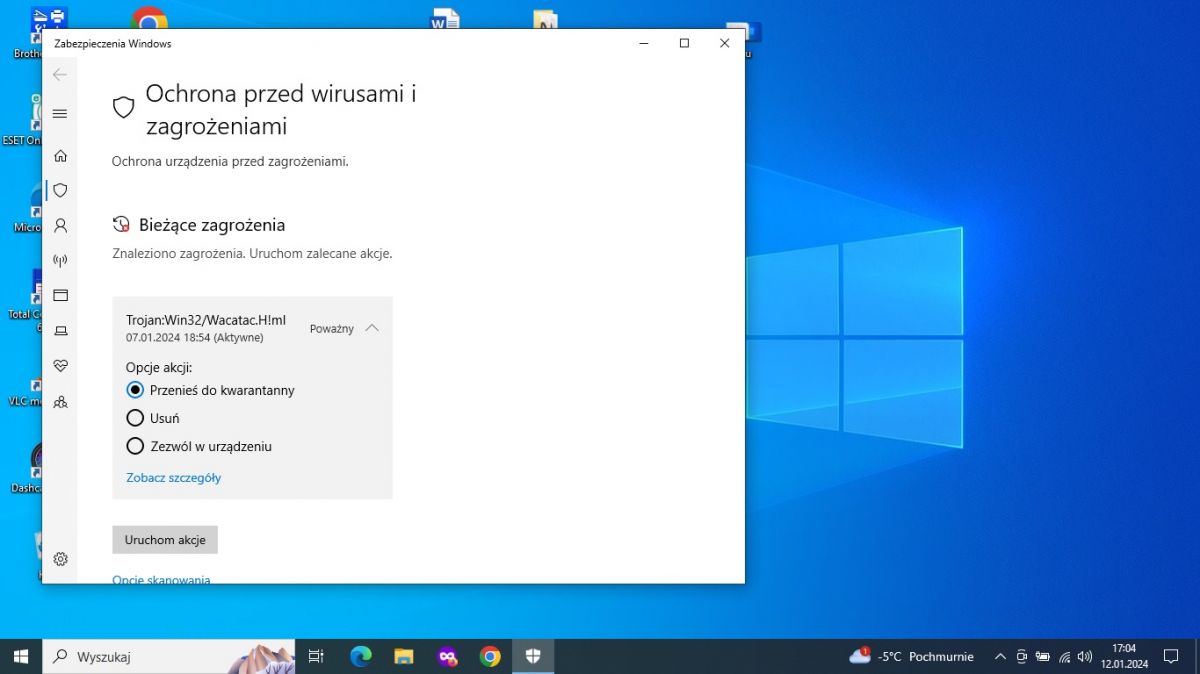Open Firewall & network protection section
The height and width of the screenshot is (674, 1200).
tap(60, 260)
